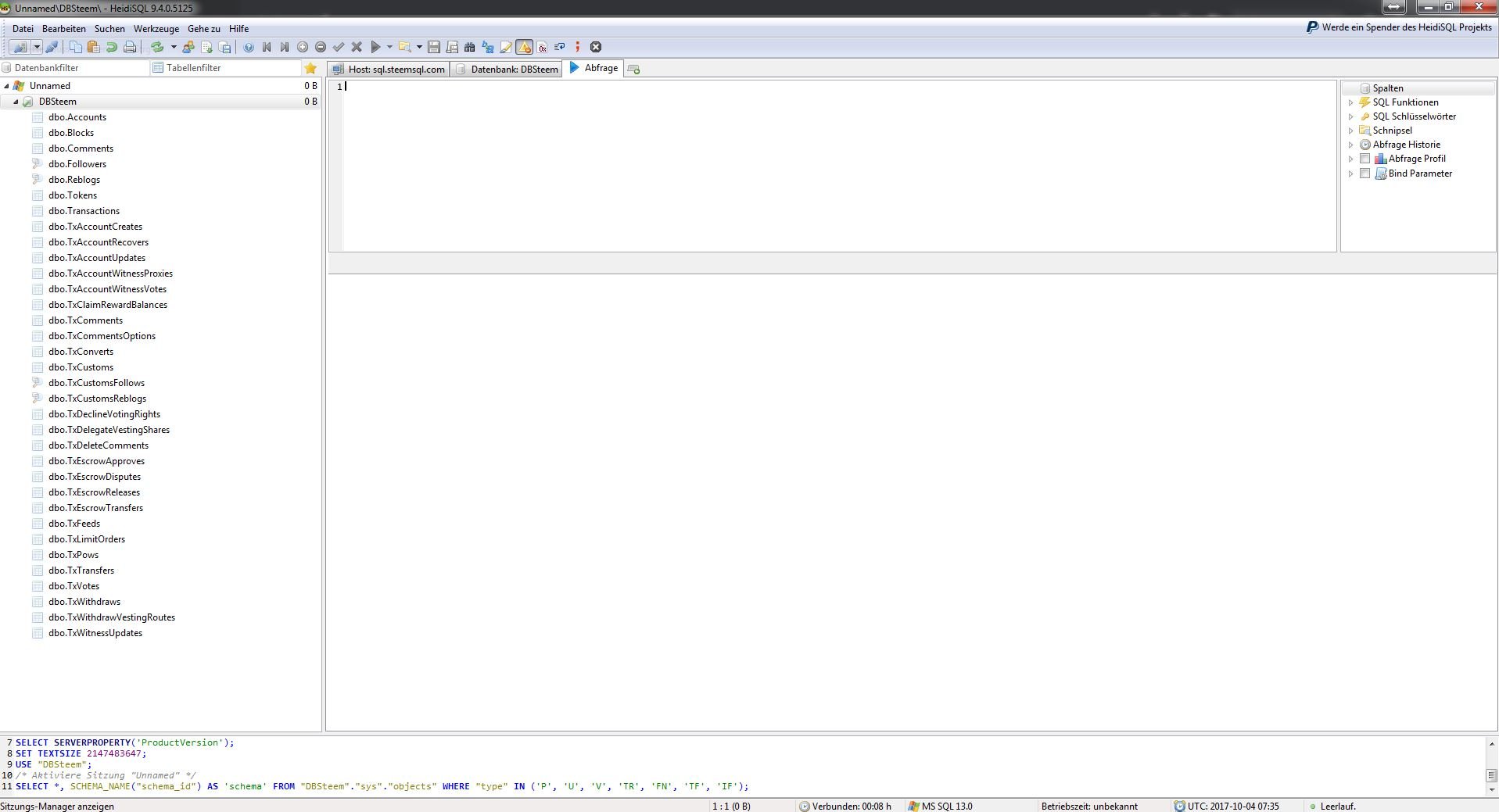Click the Delete row minus icon
The image size is (1499, 812).
click(x=321, y=47)
